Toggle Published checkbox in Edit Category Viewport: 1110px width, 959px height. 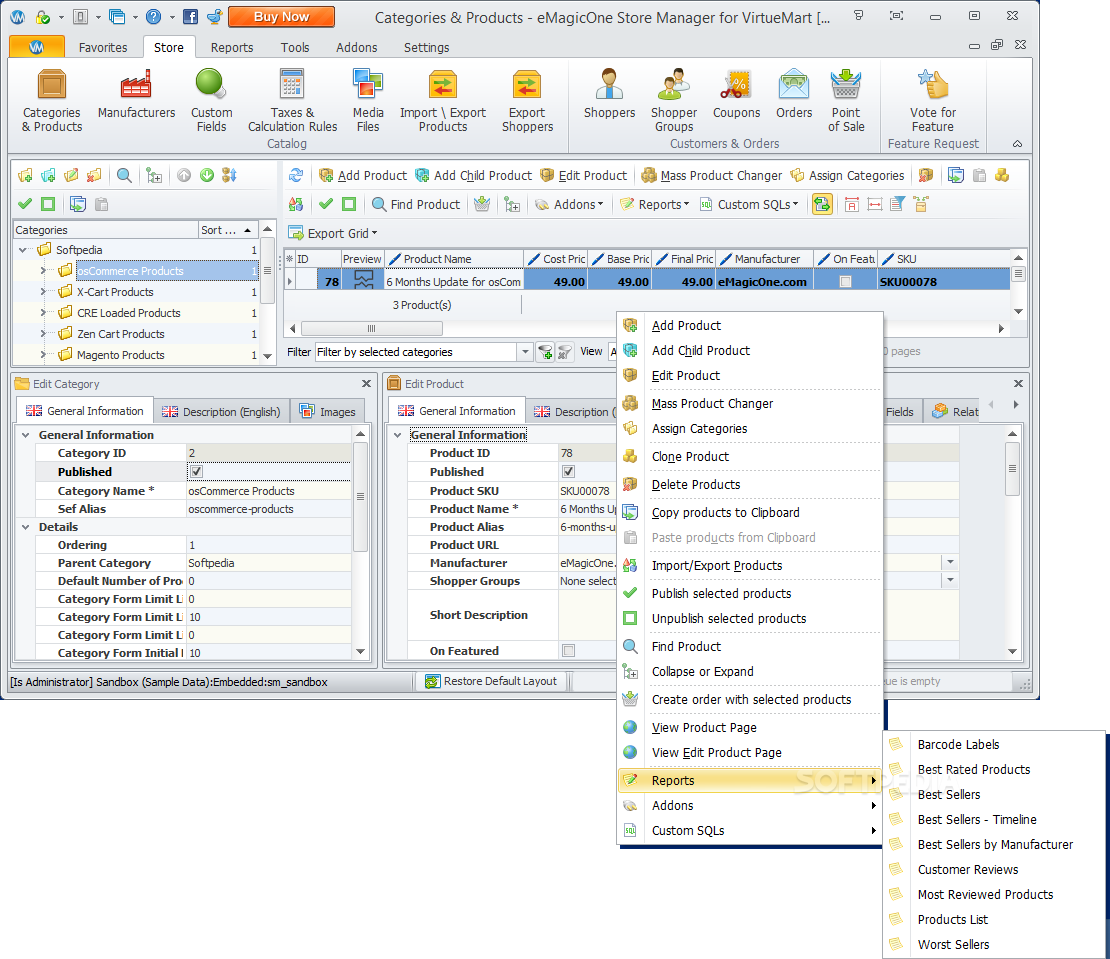[197, 471]
